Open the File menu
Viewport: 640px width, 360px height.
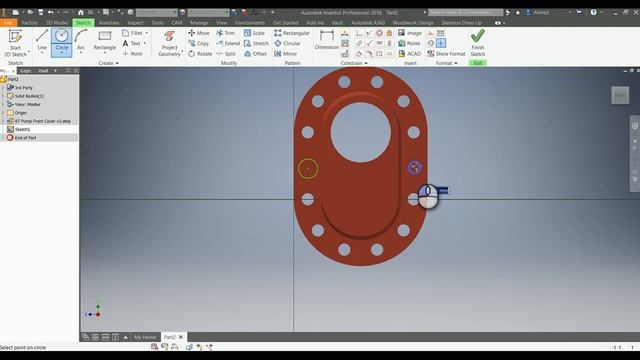coord(9,23)
